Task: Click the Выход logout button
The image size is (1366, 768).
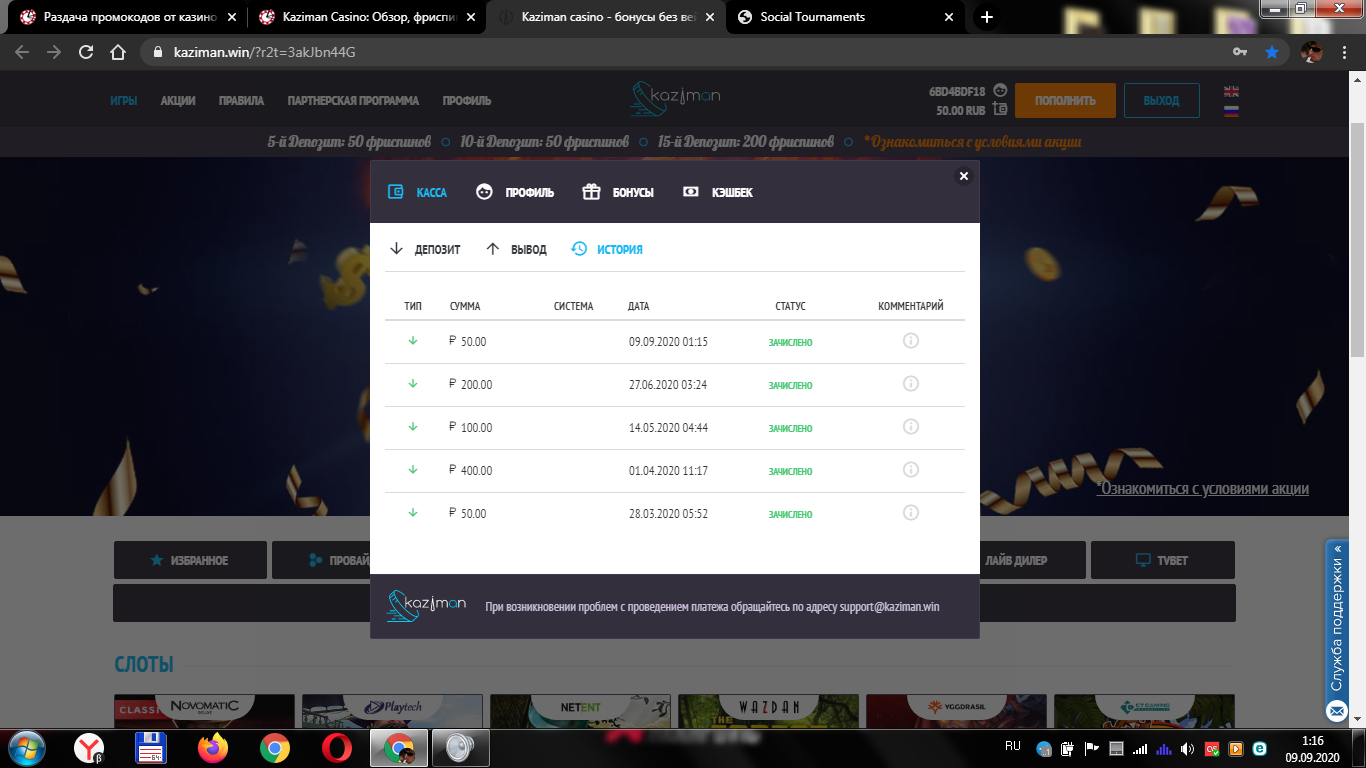Action: coord(1161,100)
